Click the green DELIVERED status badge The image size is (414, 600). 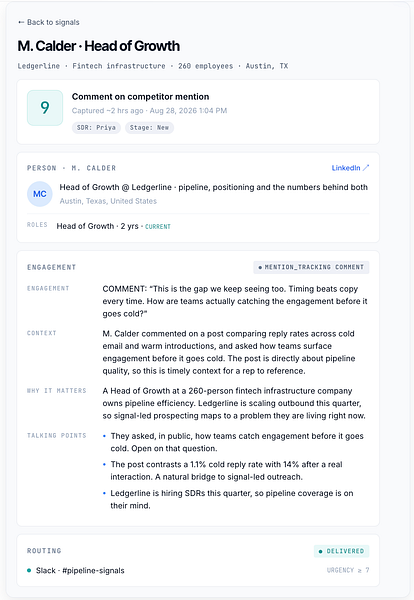[341, 551]
